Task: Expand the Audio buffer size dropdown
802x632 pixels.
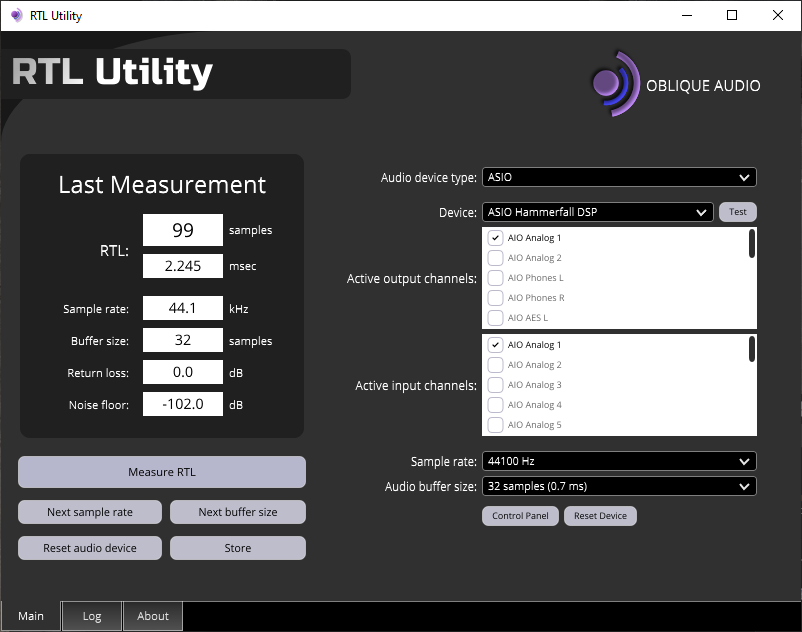Action: (619, 486)
